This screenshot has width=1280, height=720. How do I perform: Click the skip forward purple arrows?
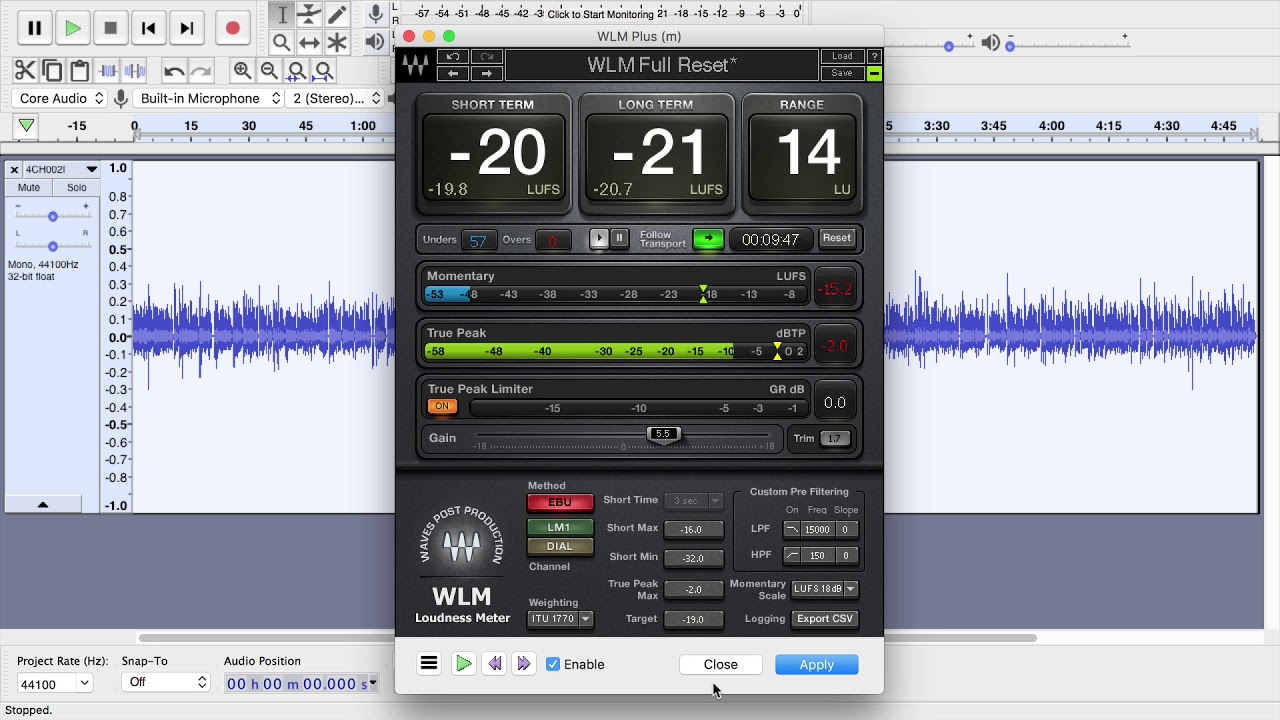pos(523,664)
